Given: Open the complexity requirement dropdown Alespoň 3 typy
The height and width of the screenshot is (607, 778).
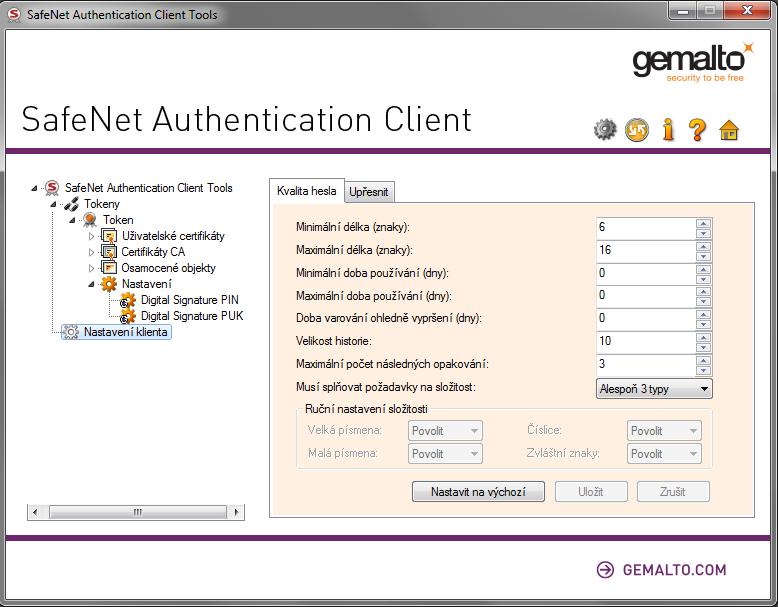Looking at the screenshot, I should [x=654, y=389].
